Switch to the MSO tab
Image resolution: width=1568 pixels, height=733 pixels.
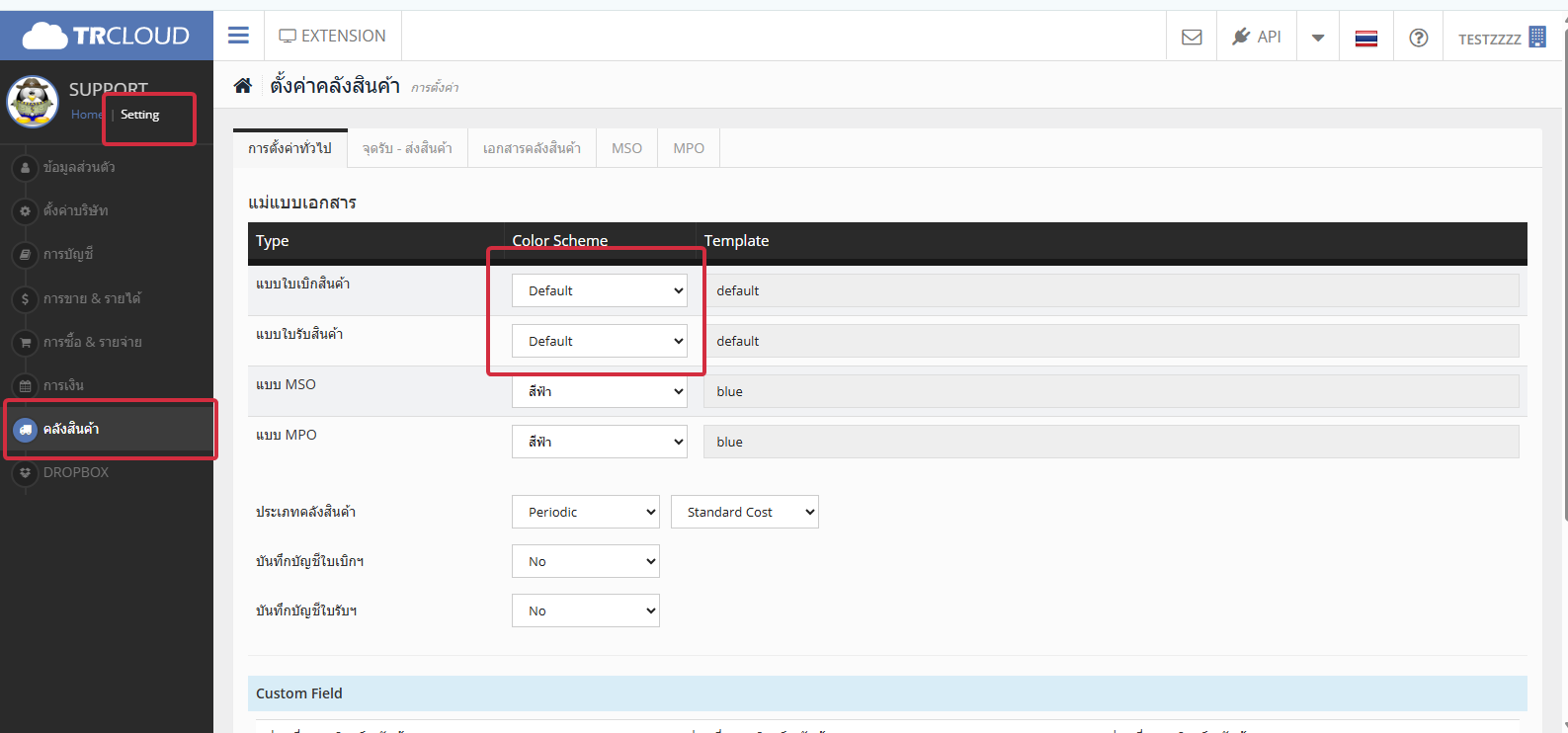point(626,148)
